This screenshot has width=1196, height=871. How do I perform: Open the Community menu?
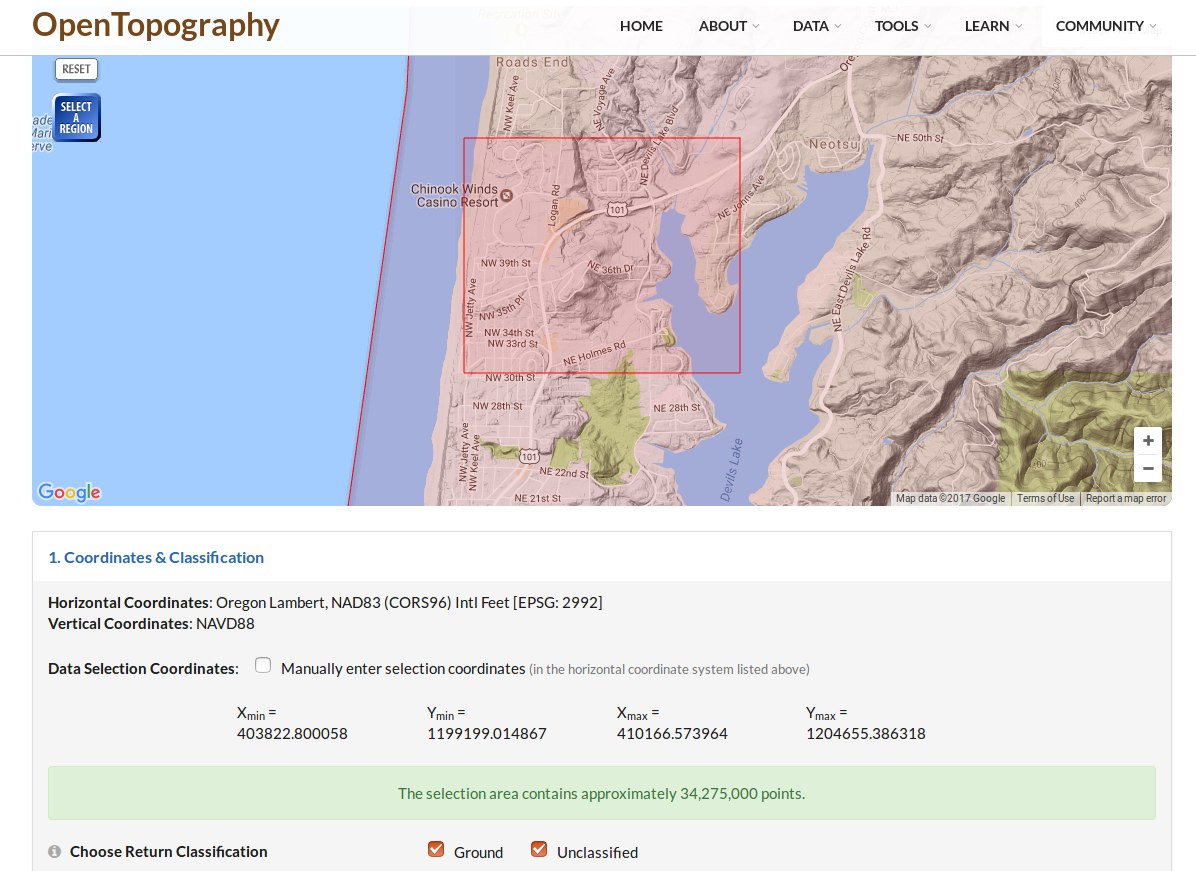[x=1105, y=26]
